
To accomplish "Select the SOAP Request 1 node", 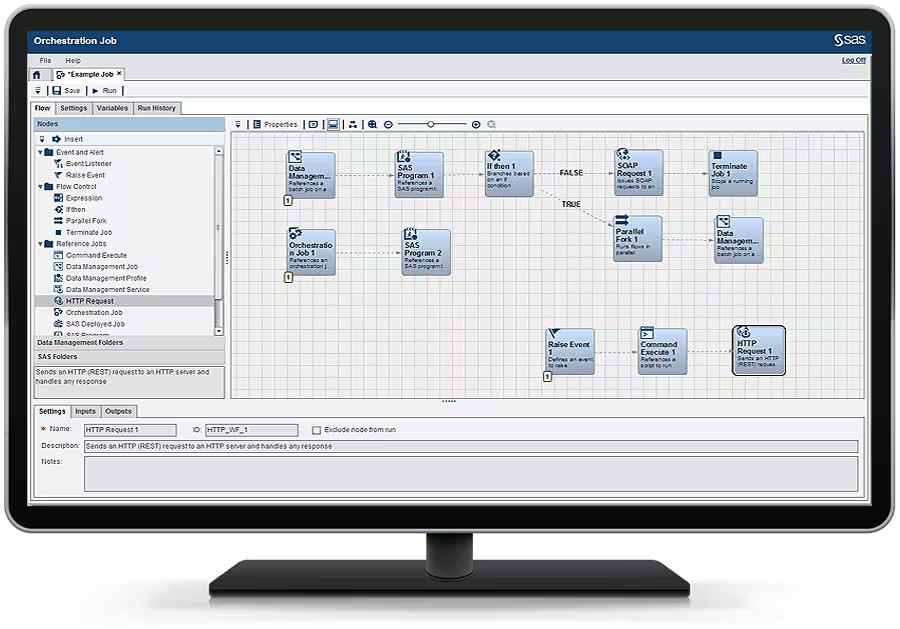I will tap(638, 173).
